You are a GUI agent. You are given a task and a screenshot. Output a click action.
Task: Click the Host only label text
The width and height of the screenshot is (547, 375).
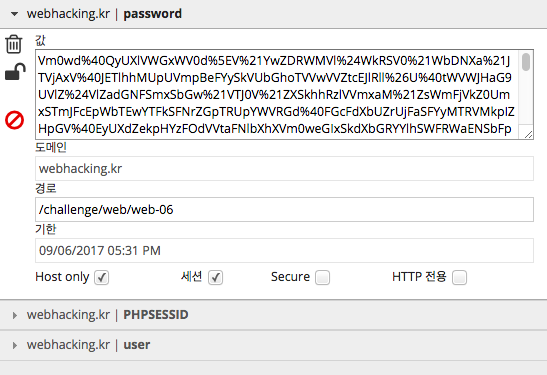click(x=62, y=277)
